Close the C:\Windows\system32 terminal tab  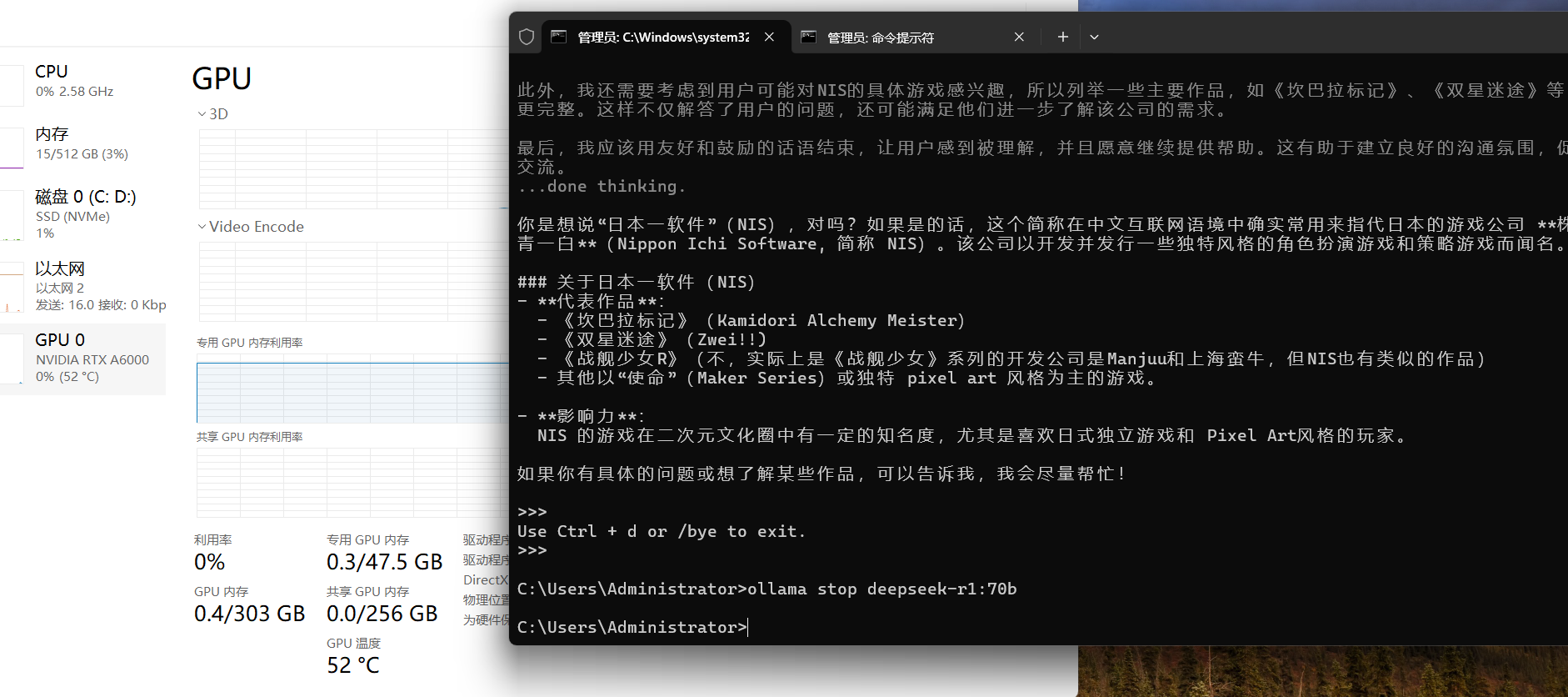(x=769, y=37)
